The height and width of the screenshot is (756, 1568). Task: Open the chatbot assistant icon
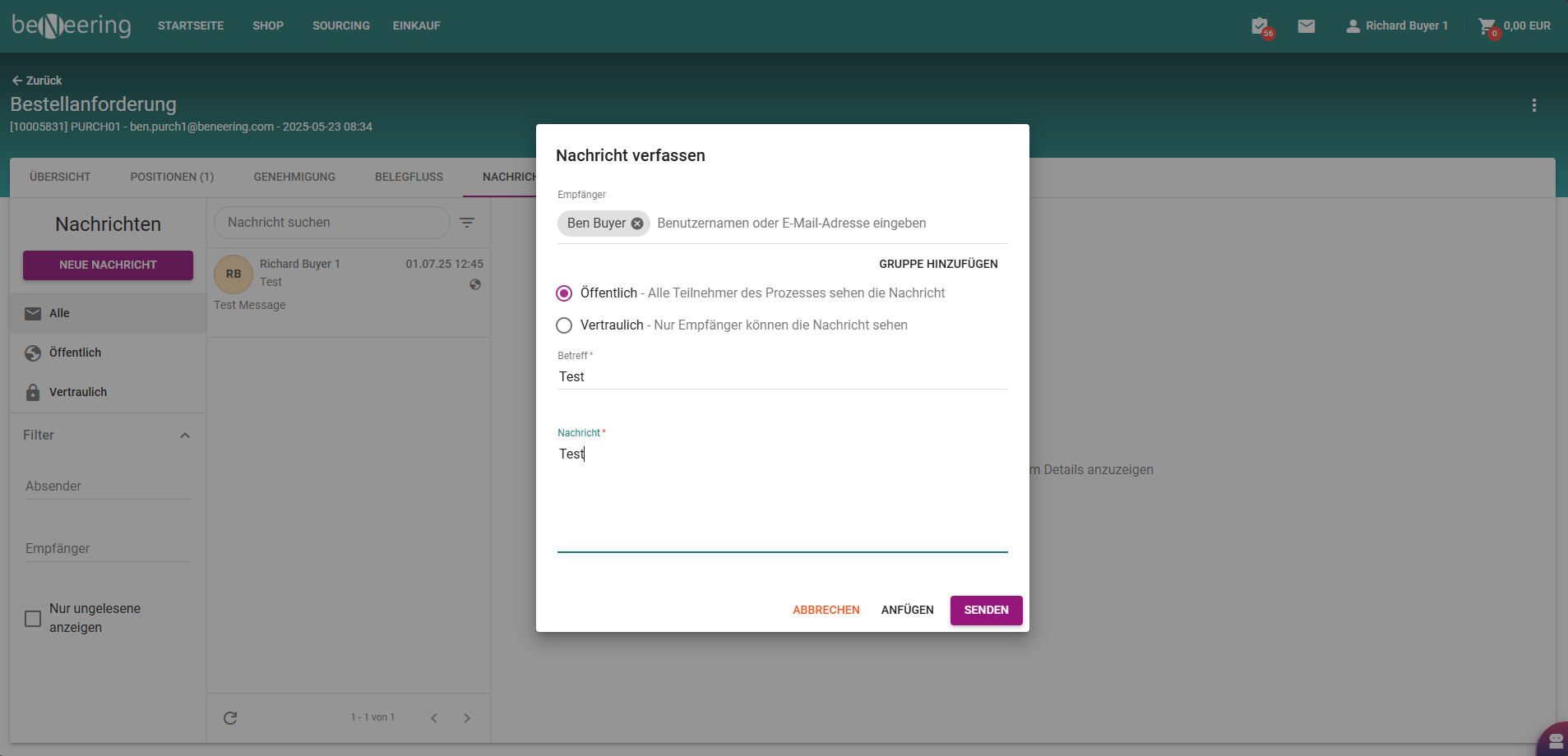click(x=1554, y=740)
